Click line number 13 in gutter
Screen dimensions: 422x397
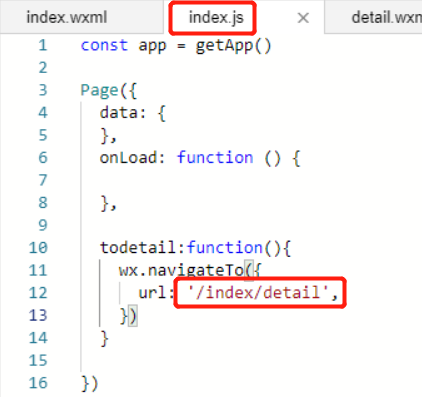pyautogui.click(x=38, y=315)
